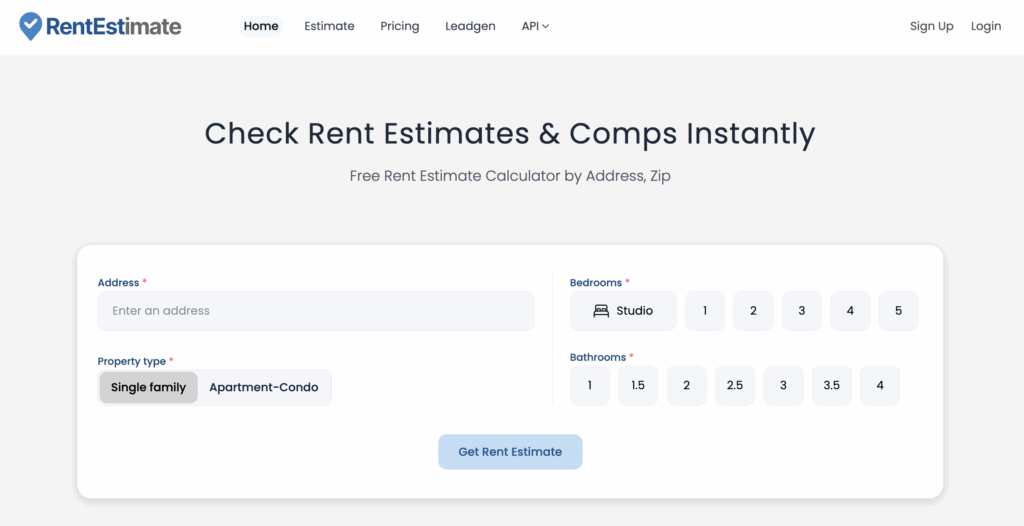Open the Leadgen page
The height and width of the screenshot is (526, 1024).
470,26
